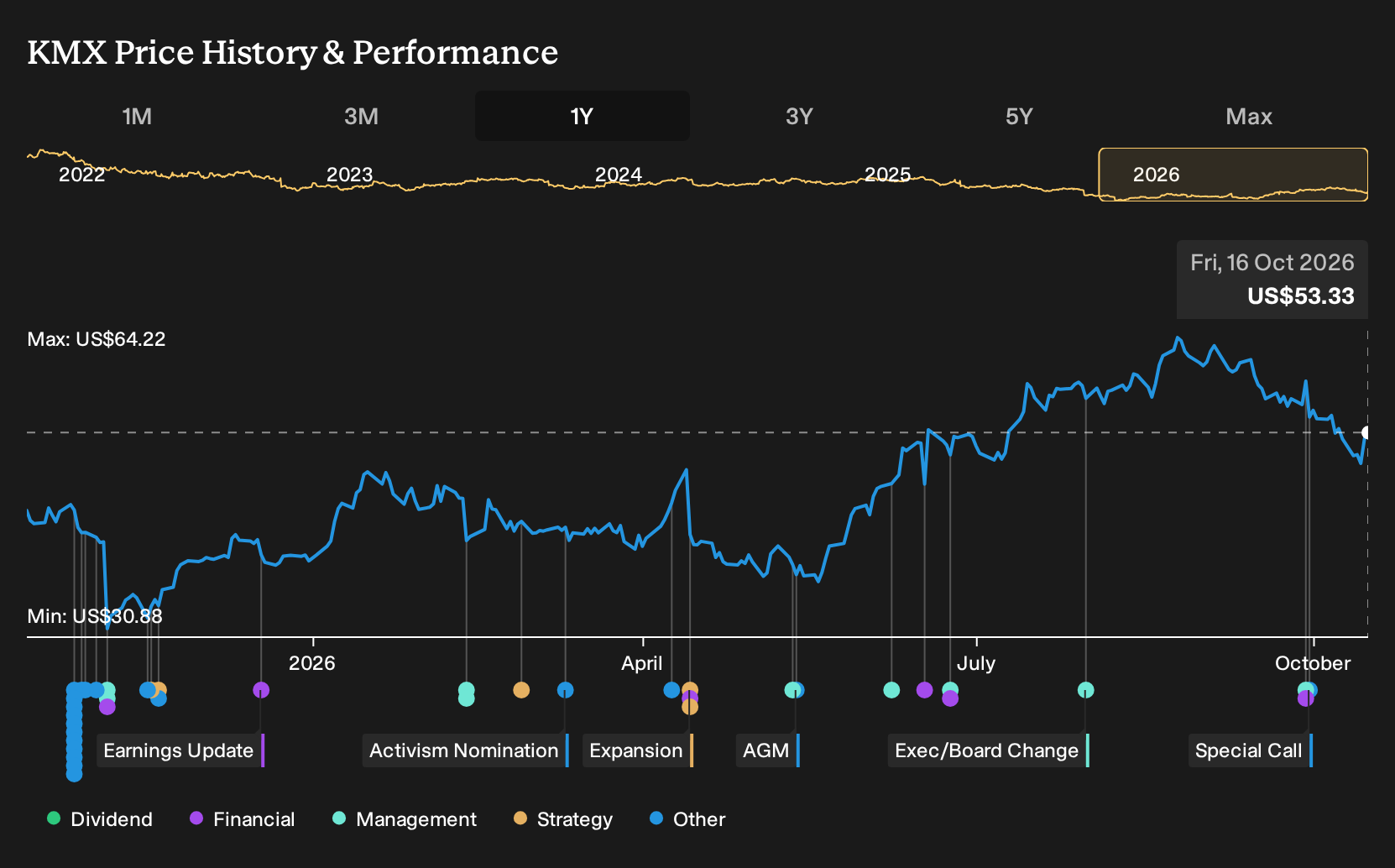Toggle the Other legend filter
The height and width of the screenshot is (868, 1395).
[687, 819]
